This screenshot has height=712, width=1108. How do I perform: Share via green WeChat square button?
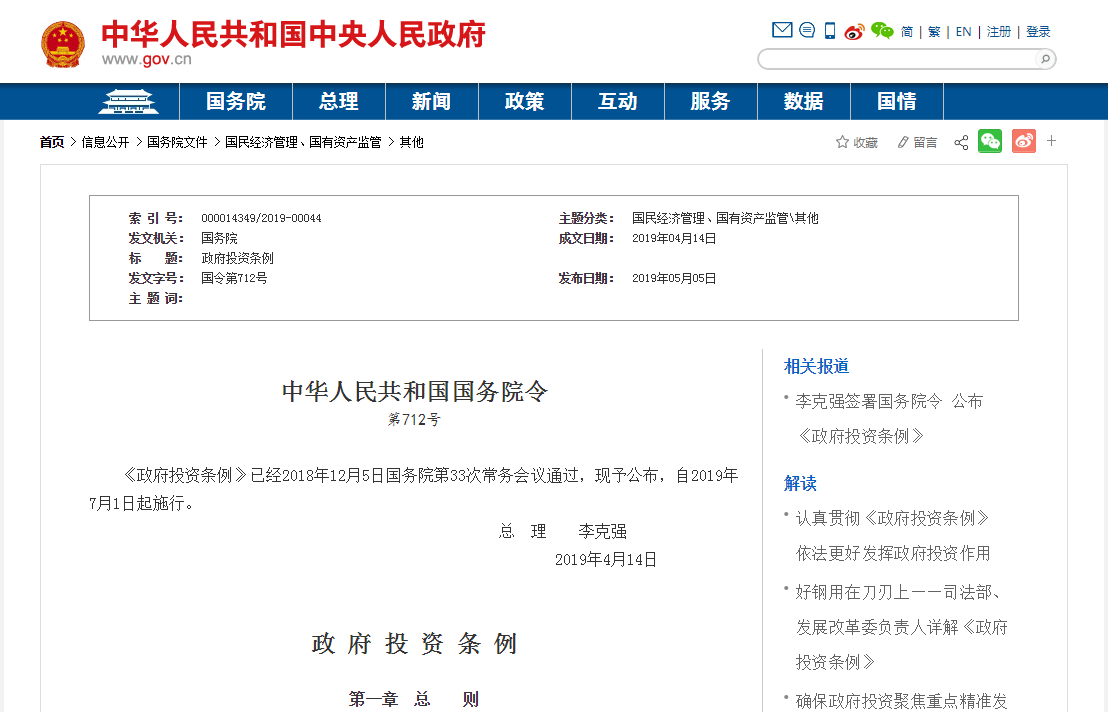tap(990, 141)
